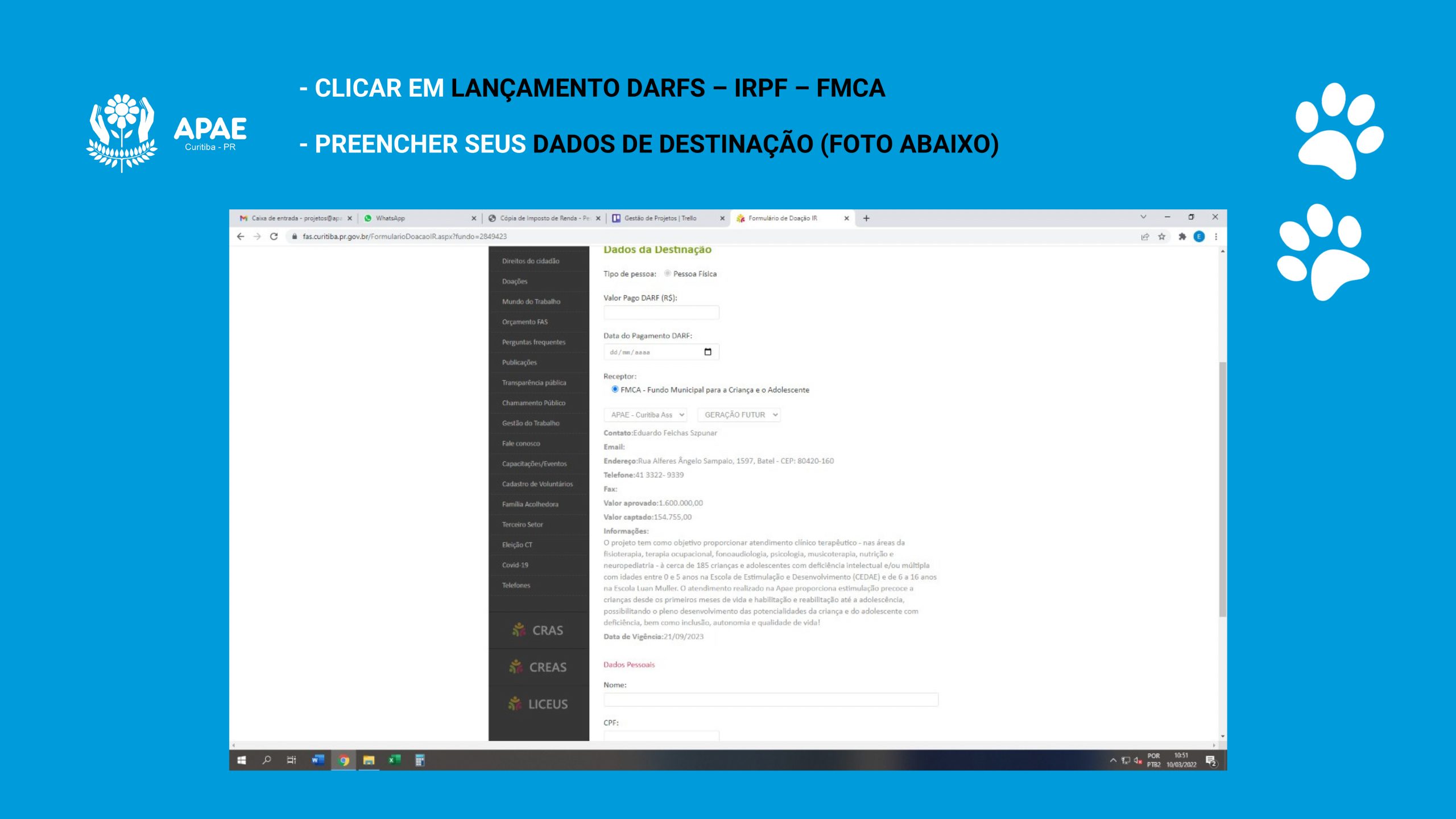Click the network tray icon
Screen dimensions: 1456x819
coord(1126,760)
